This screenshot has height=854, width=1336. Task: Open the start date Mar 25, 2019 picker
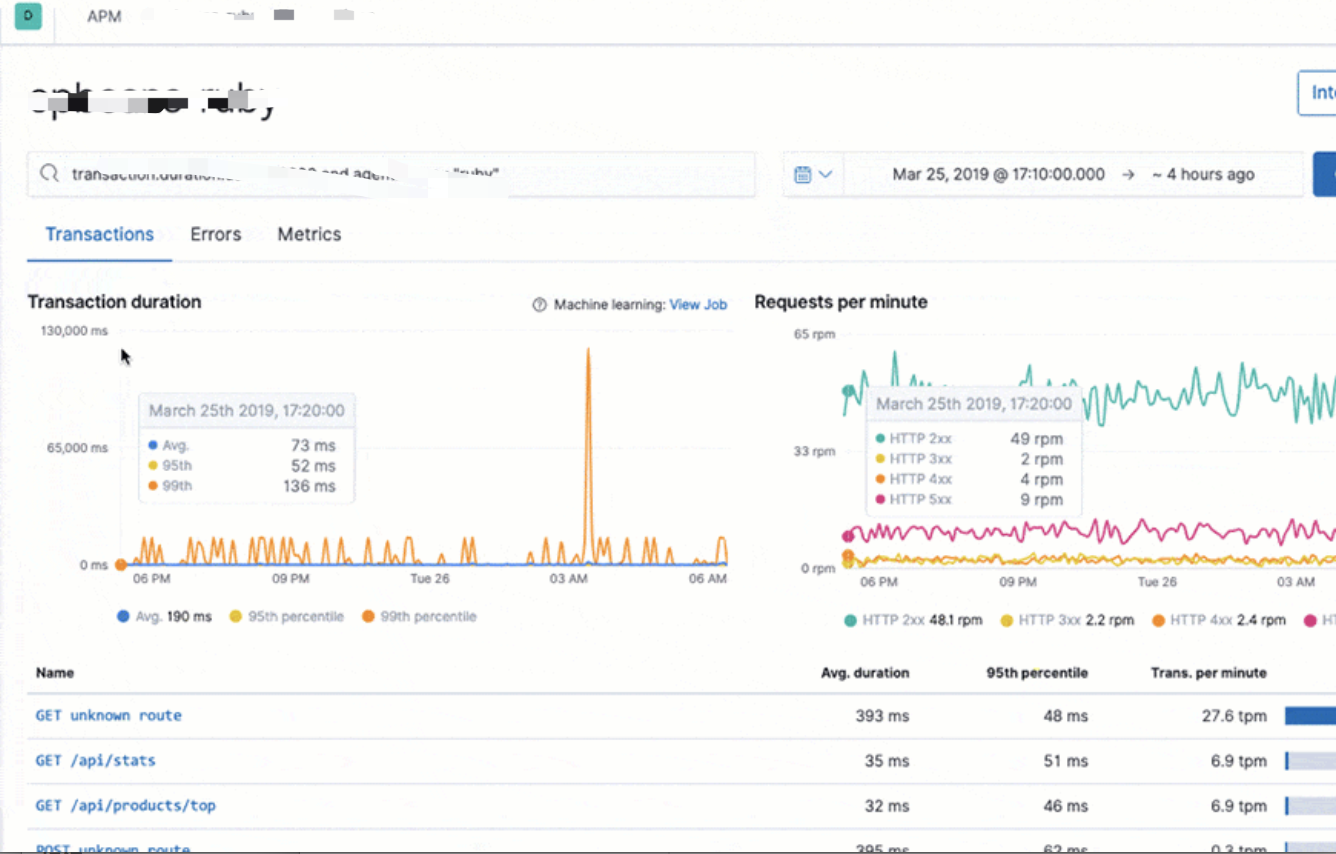pos(998,174)
